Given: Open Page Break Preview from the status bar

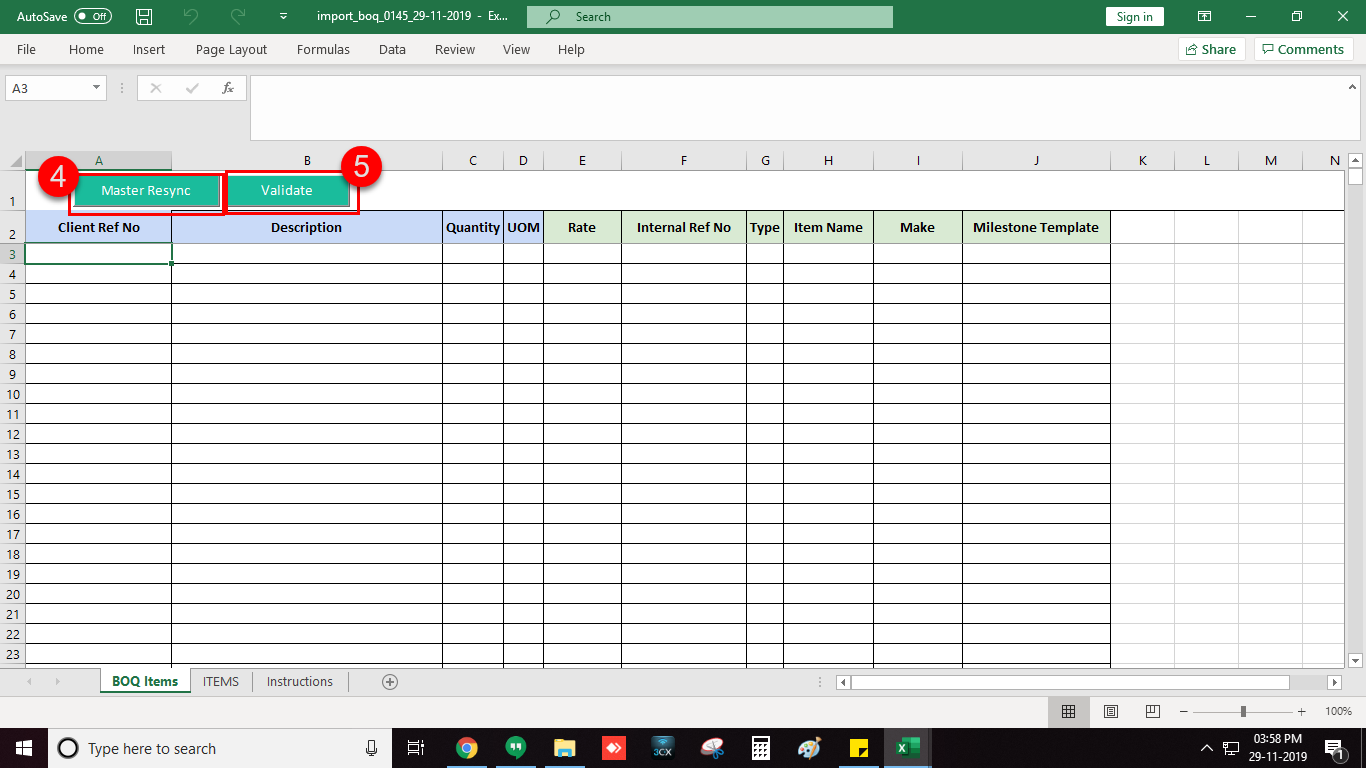Looking at the screenshot, I should tap(1152, 711).
